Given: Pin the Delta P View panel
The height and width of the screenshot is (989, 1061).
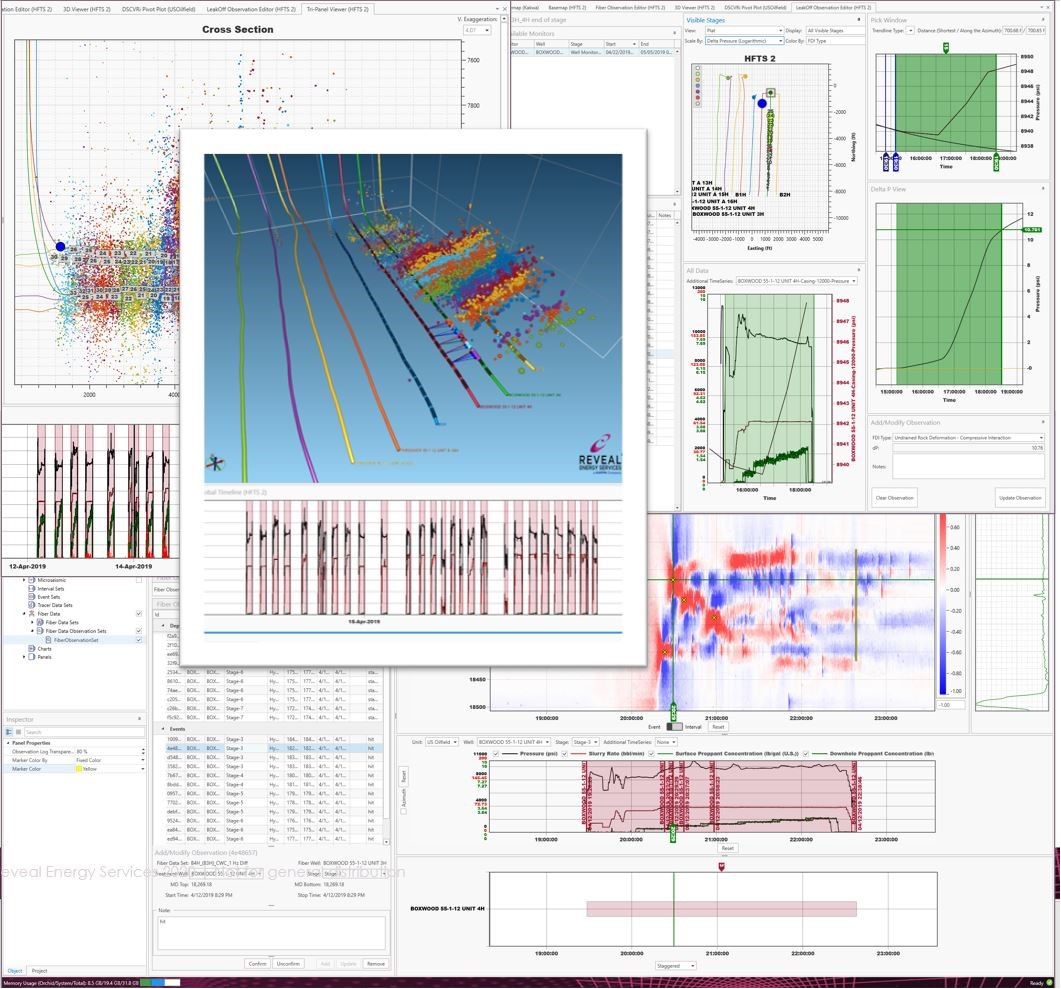Looking at the screenshot, I should coord(1043,189).
